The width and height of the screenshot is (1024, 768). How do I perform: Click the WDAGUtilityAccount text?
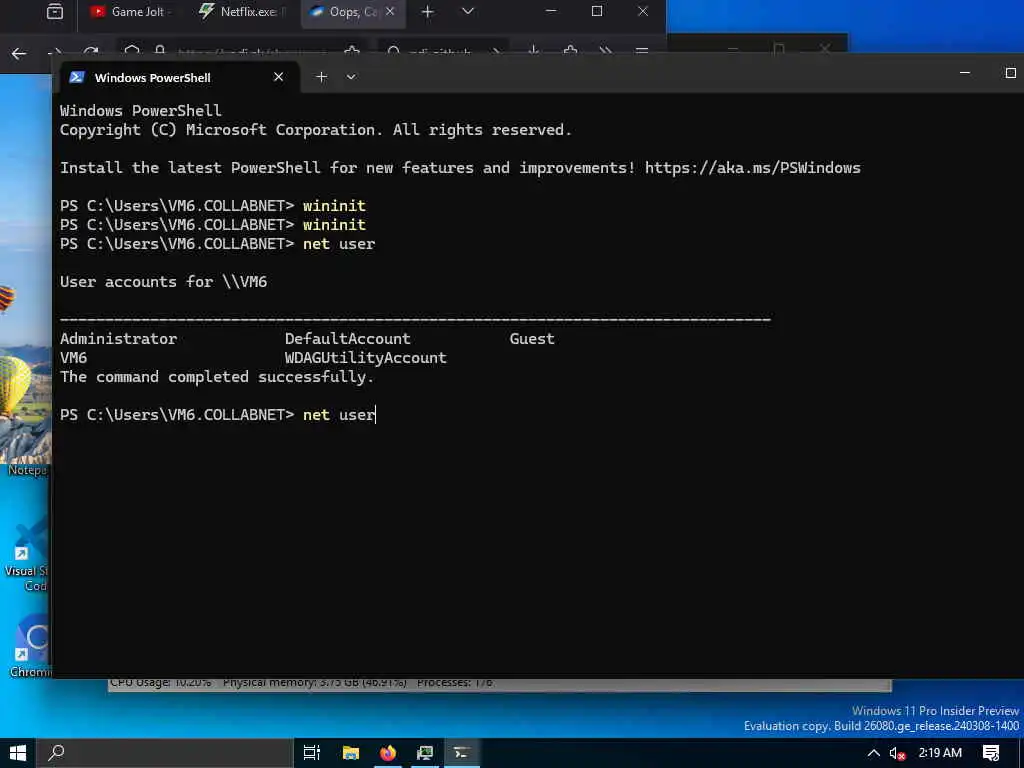(366, 357)
